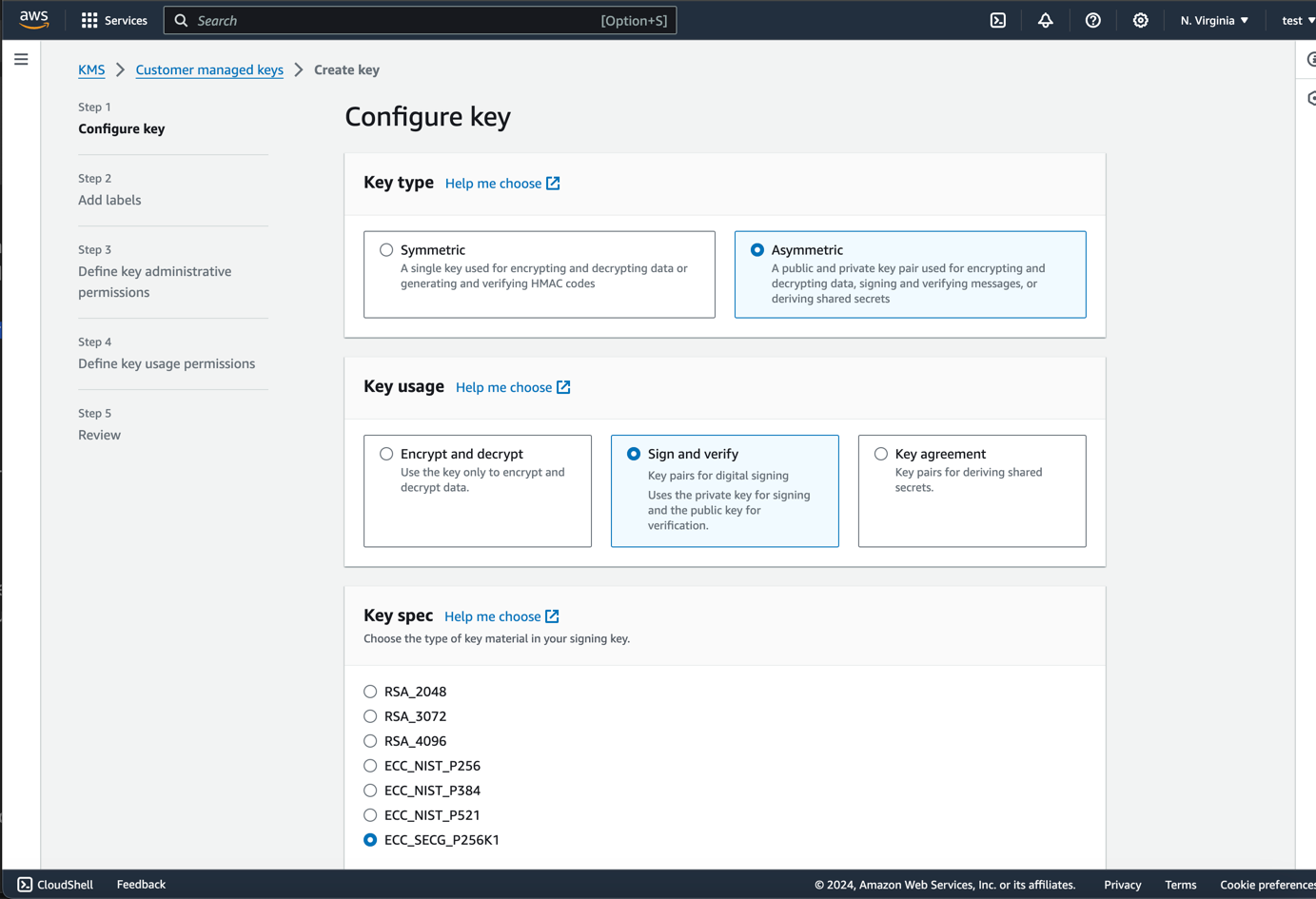Open the CloudShell icon in top bar
The image size is (1316, 899).
point(998,20)
